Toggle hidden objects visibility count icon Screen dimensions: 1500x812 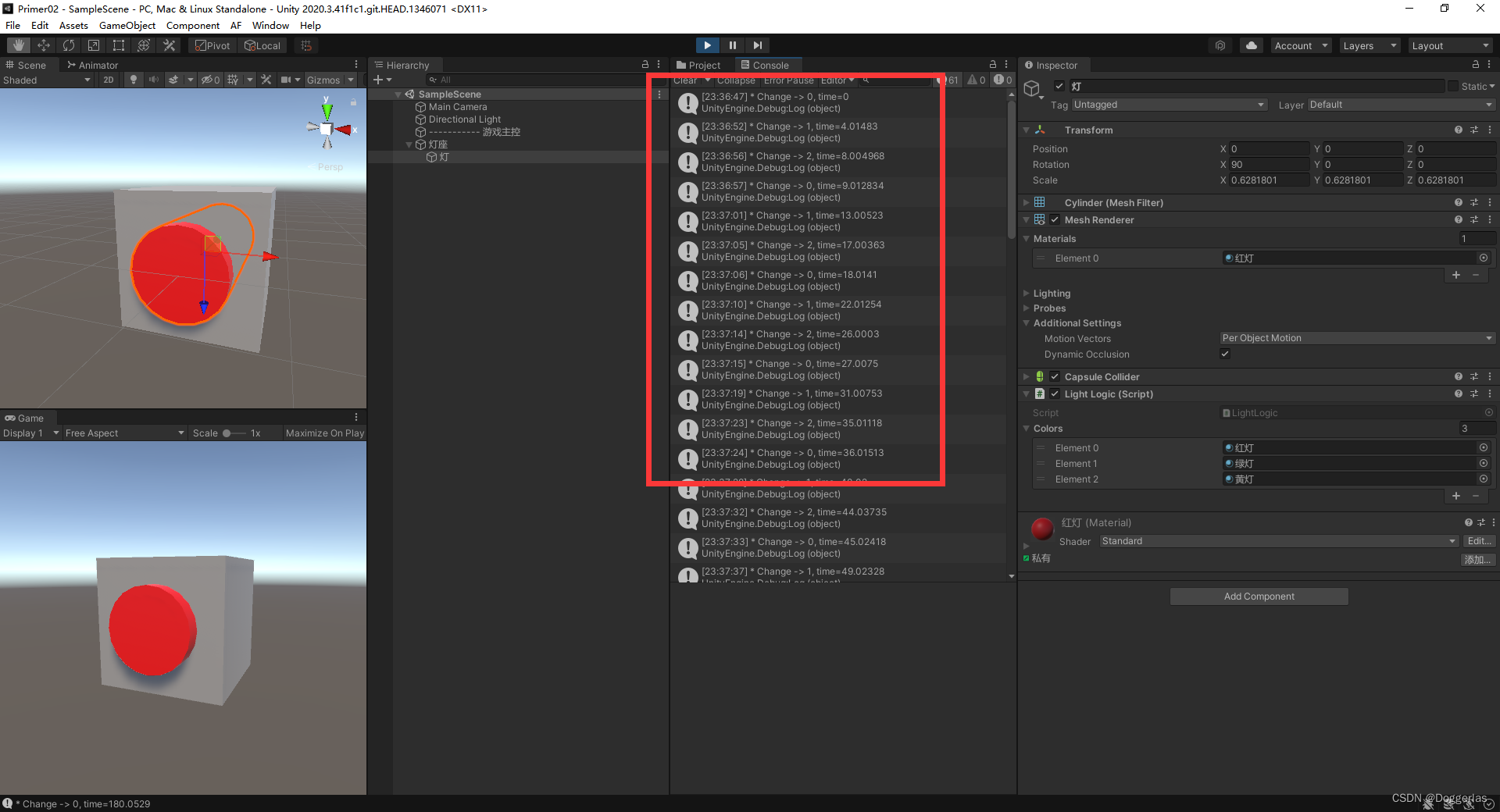coord(210,80)
